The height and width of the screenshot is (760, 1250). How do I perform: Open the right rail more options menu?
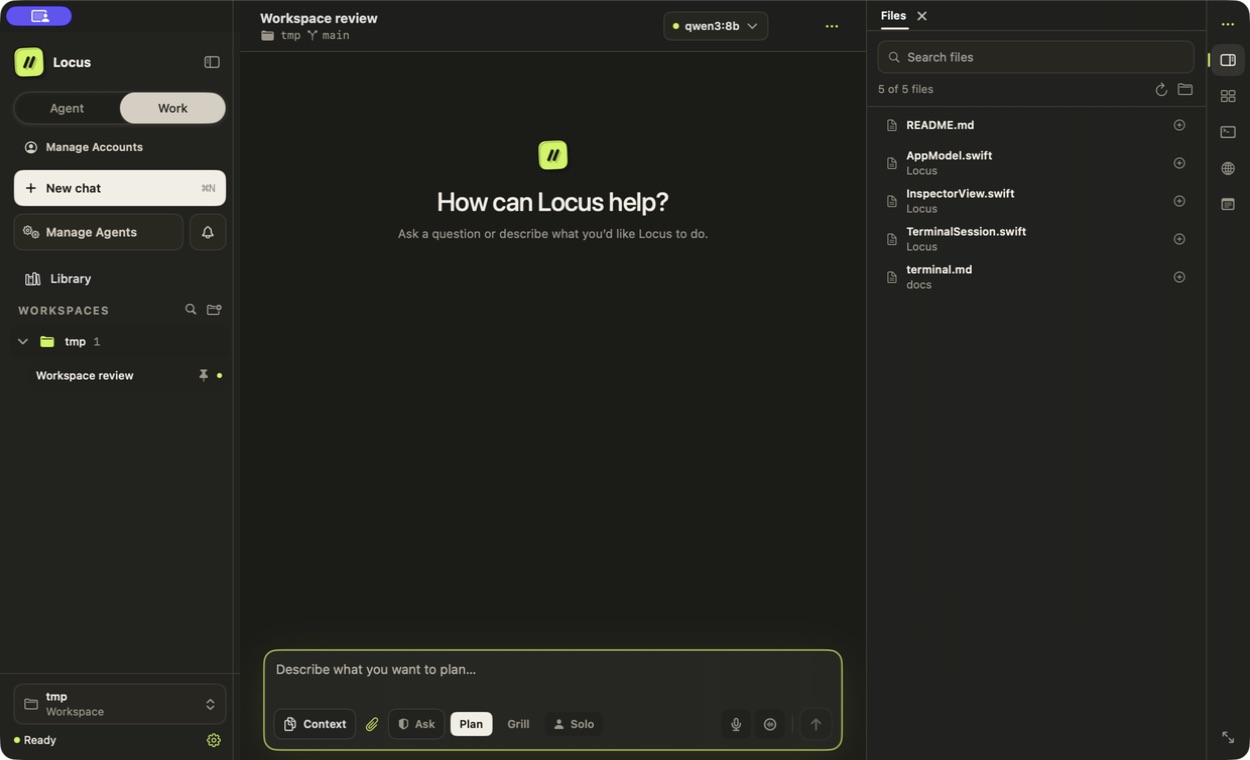[x=1228, y=24]
